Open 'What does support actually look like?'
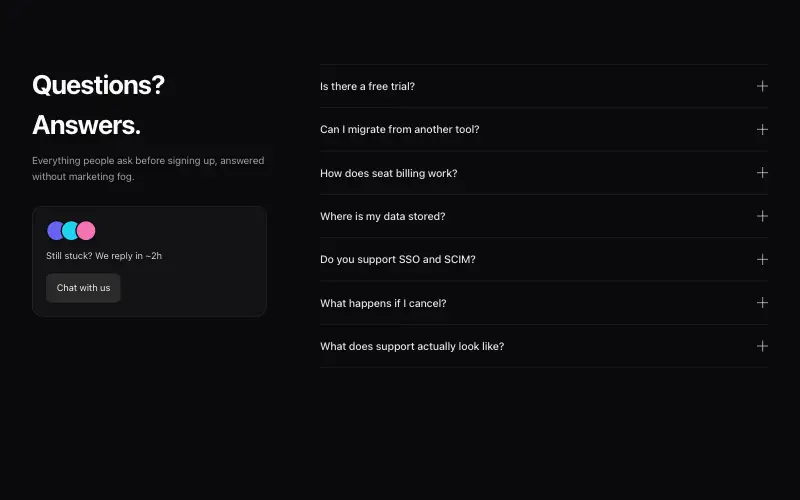Screen dimensions: 800x500 pos(544,346)
